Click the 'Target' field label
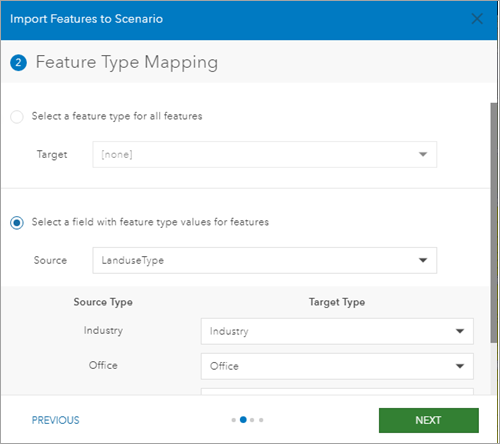 pos(52,155)
